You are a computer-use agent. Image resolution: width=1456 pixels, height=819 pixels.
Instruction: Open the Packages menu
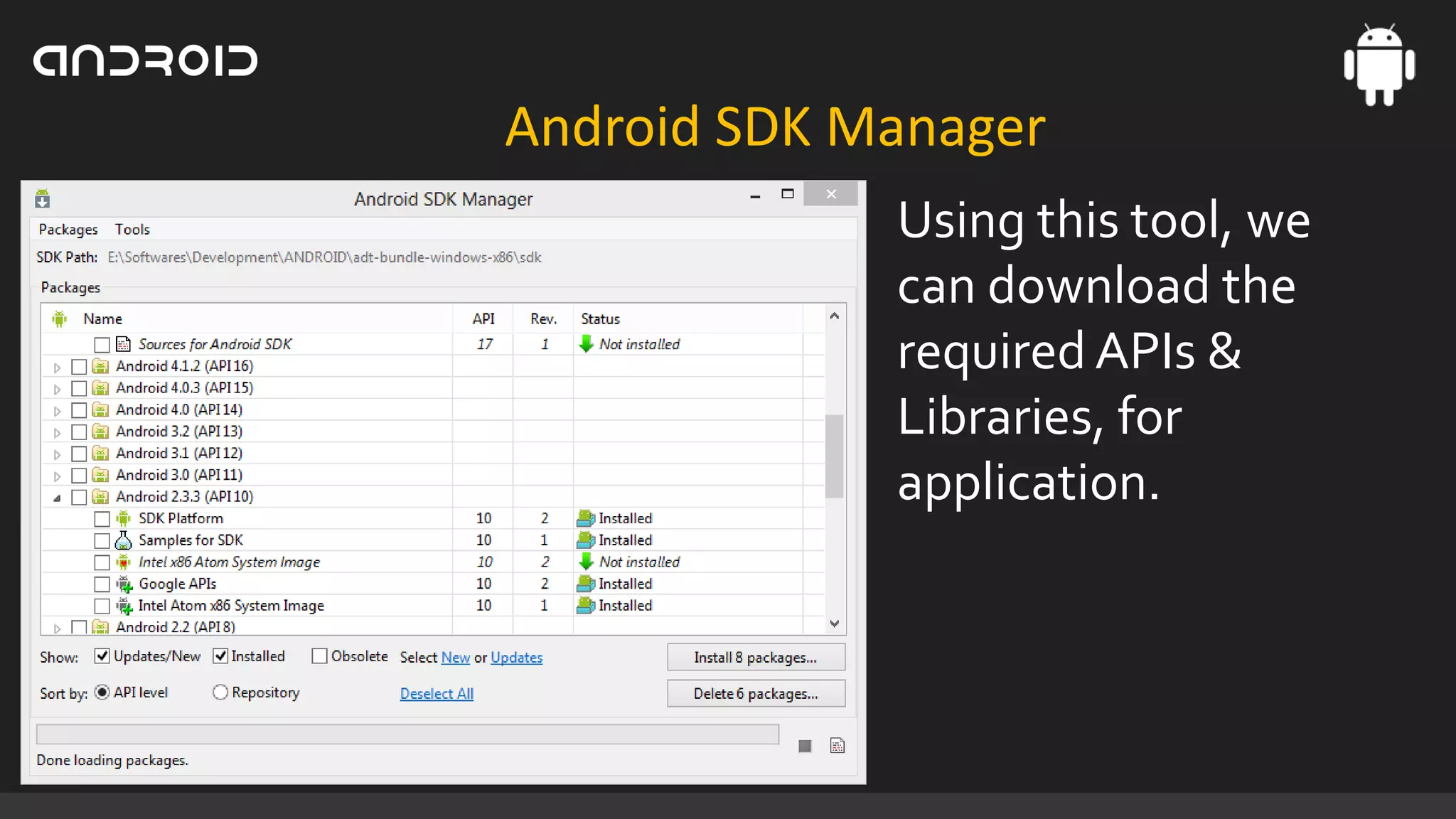[68, 230]
